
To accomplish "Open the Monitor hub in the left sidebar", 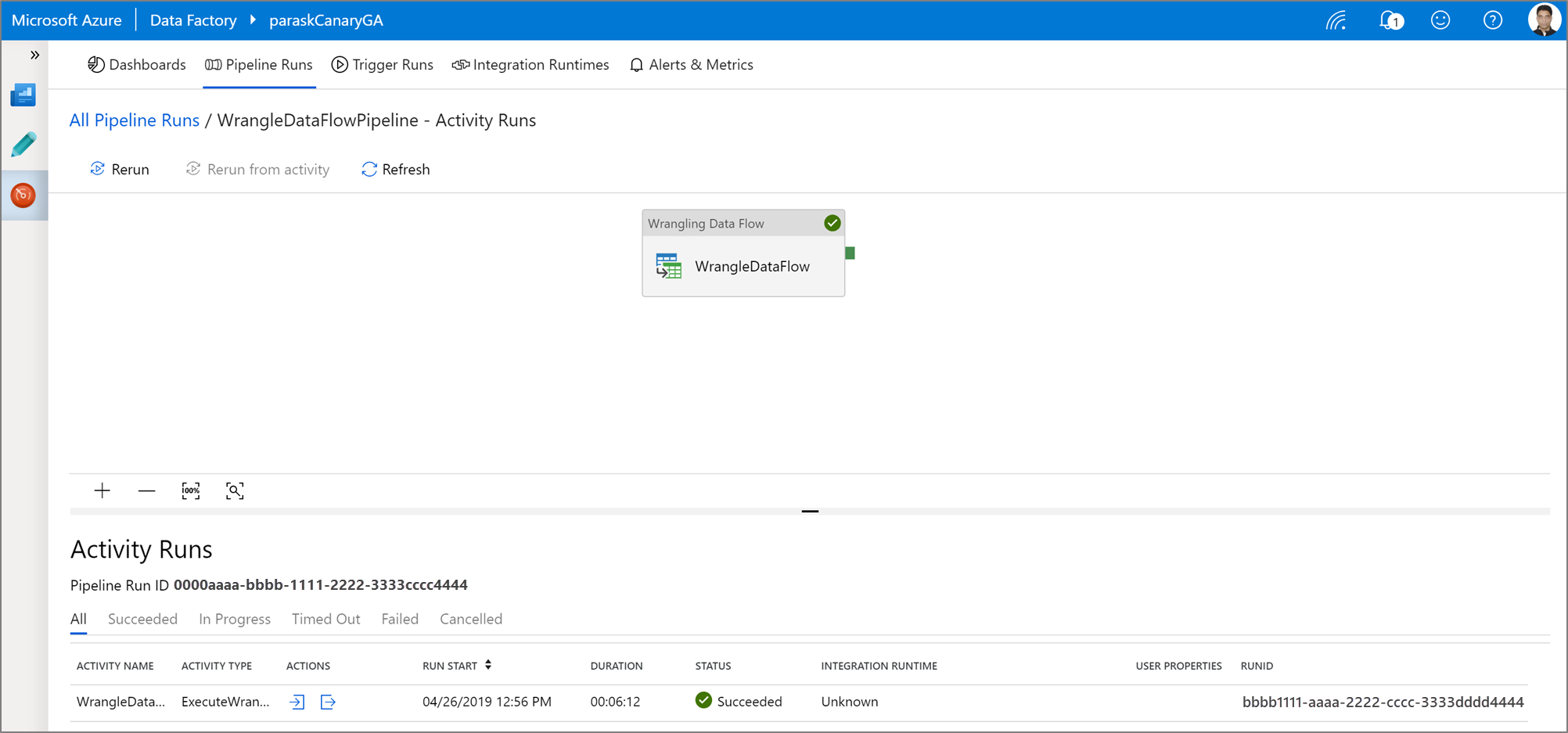I will point(24,196).
